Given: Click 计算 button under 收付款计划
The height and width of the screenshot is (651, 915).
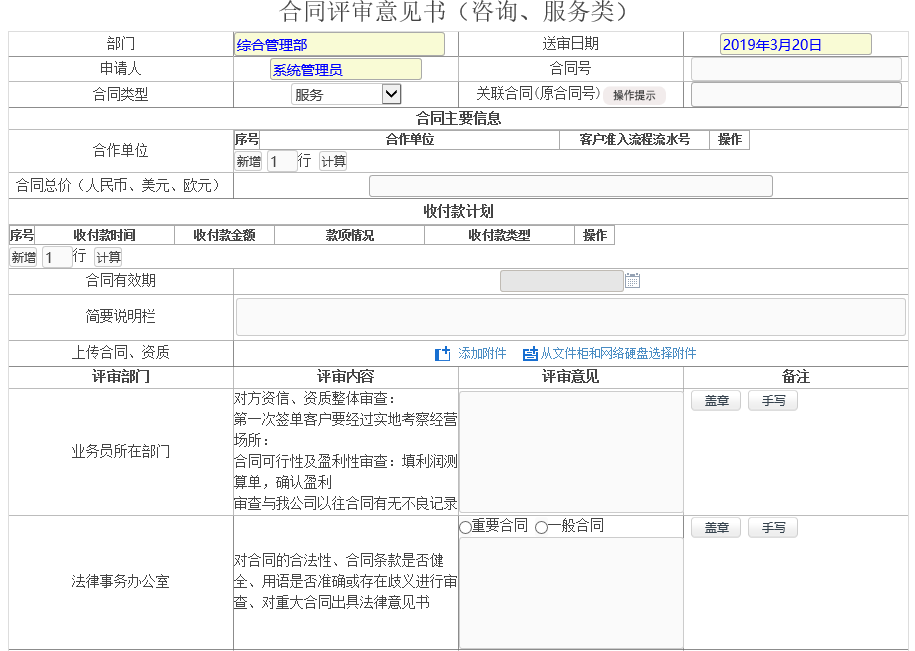Looking at the screenshot, I should pyautogui.click(x=108, y=257).
